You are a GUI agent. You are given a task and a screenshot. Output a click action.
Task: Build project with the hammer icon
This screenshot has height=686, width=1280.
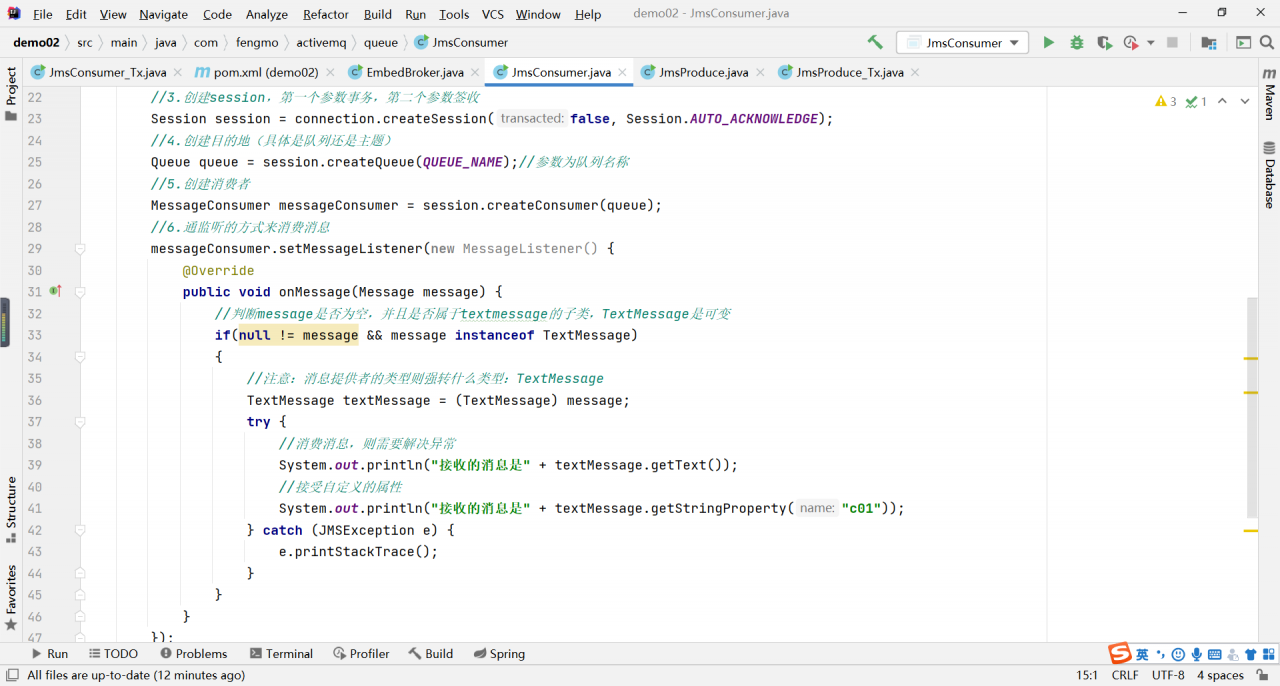tap(875, 43)
